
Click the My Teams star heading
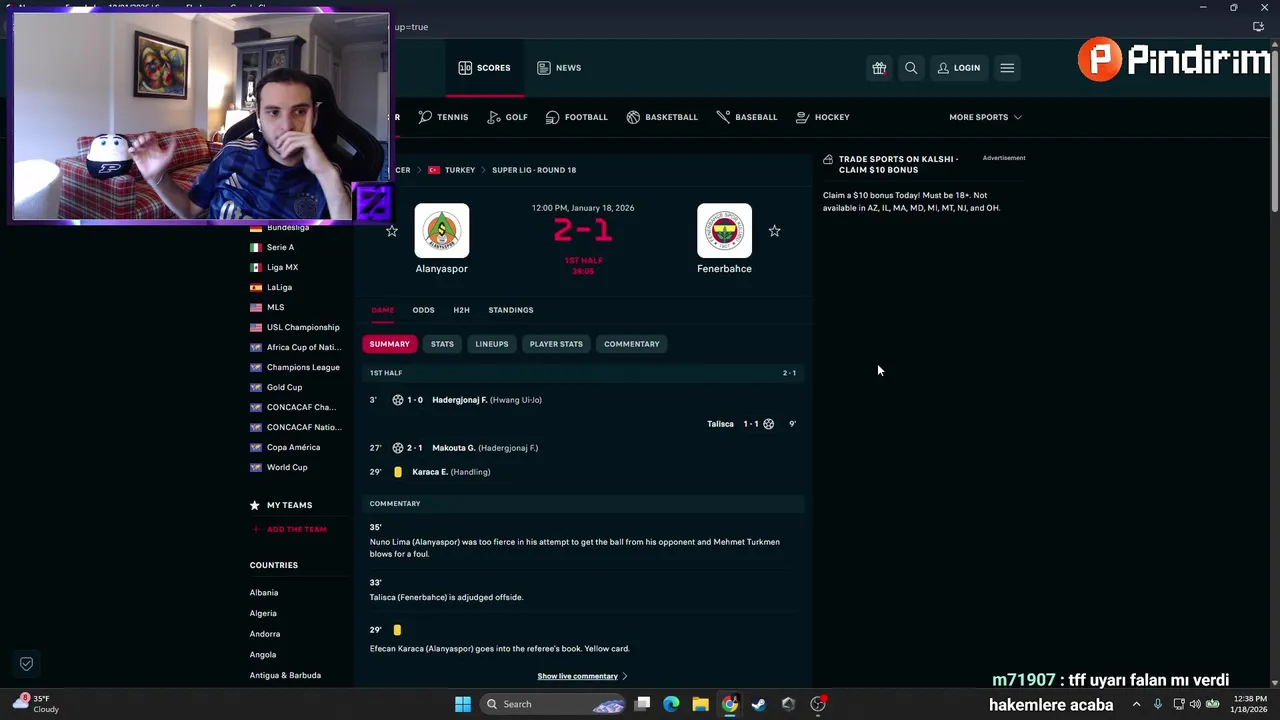[x=281, y=505]
